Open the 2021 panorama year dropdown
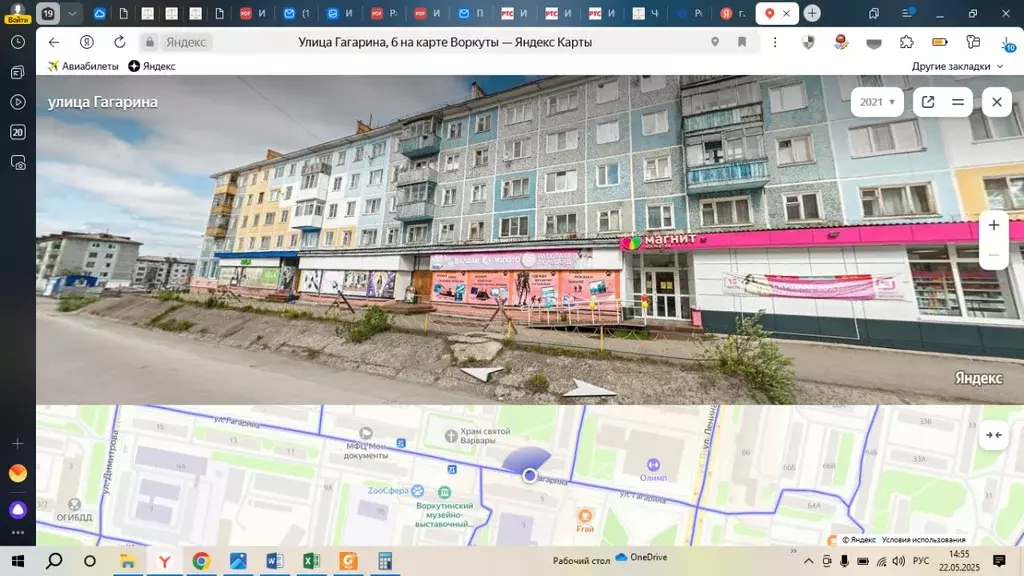Screen dimensions: 1024x576 tap(877, 102)
